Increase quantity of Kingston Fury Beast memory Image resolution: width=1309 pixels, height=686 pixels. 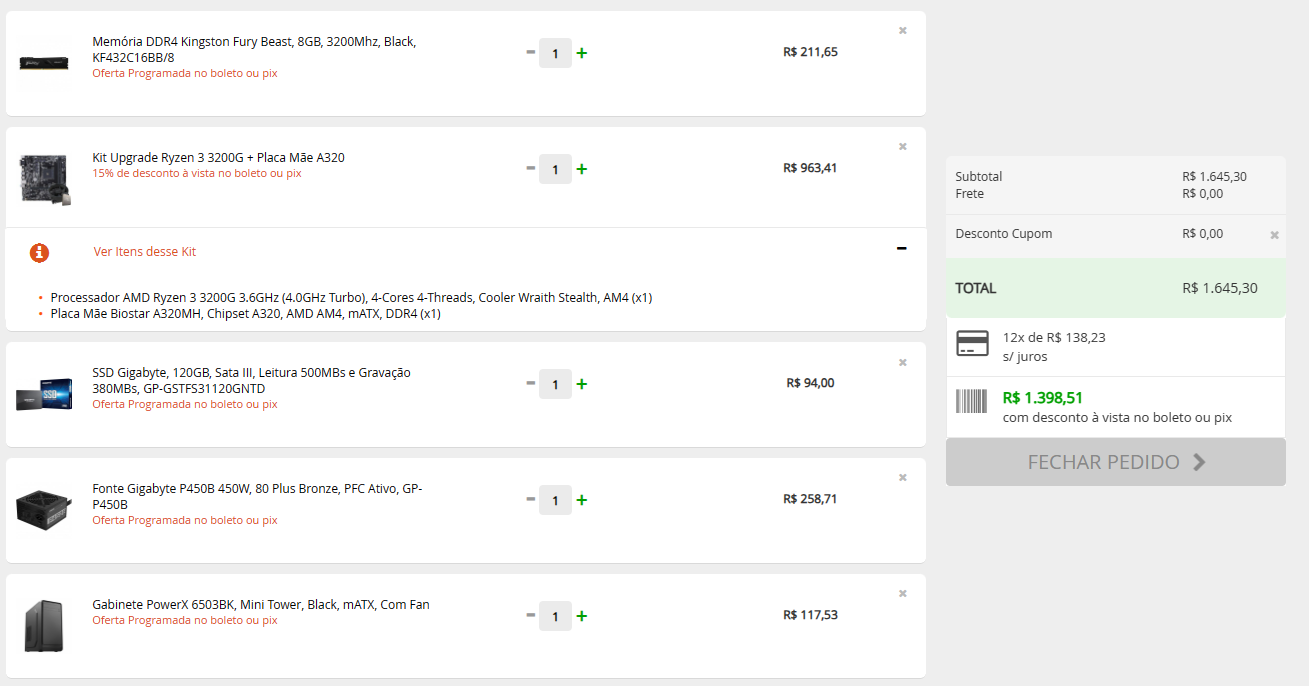tap(582, 53)
